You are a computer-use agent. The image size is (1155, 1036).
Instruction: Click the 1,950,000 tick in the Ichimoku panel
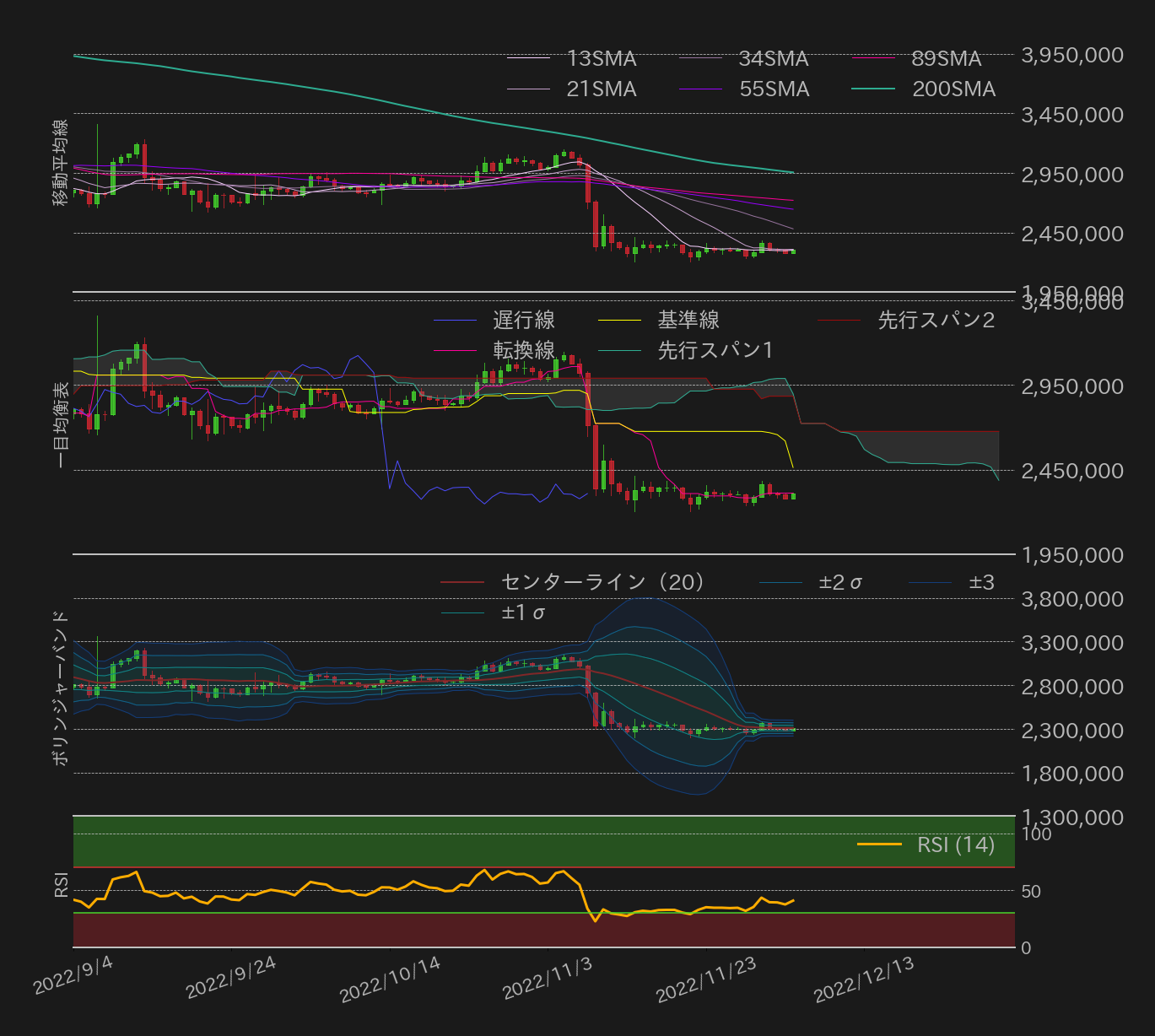1072,555
